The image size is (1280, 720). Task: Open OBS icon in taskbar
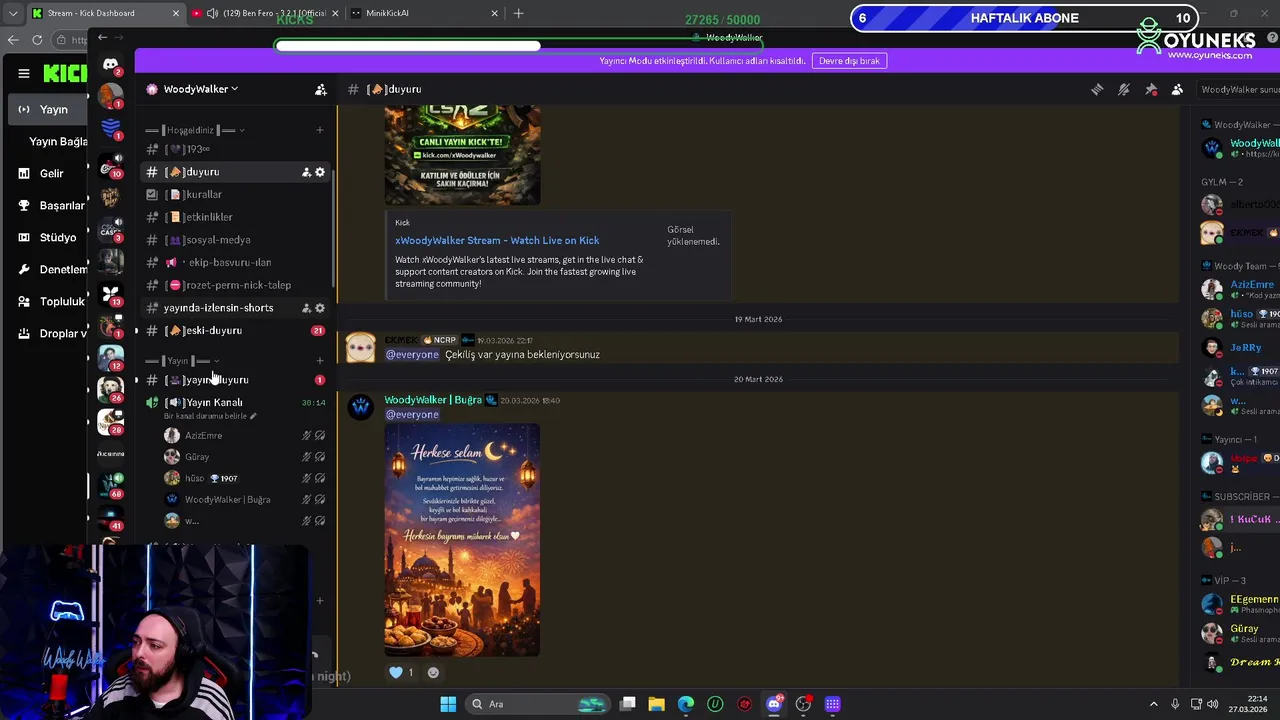(x=803, y=704)
